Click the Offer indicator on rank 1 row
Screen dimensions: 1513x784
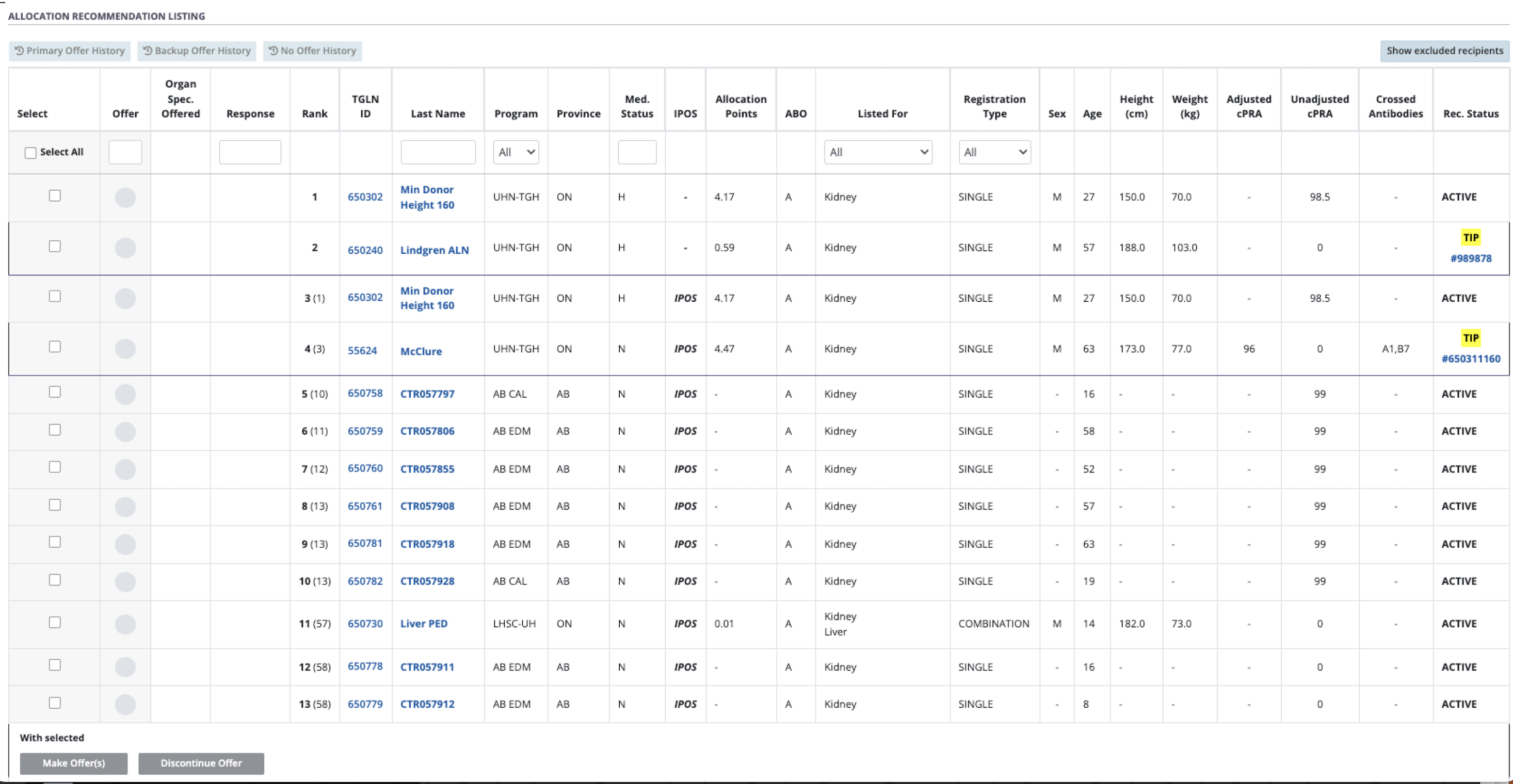coord(125,198)
